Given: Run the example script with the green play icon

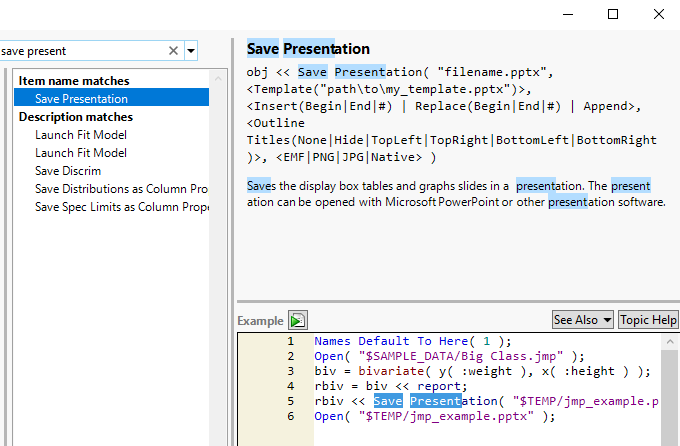Looking at the screenshot, I should (297, 320).
